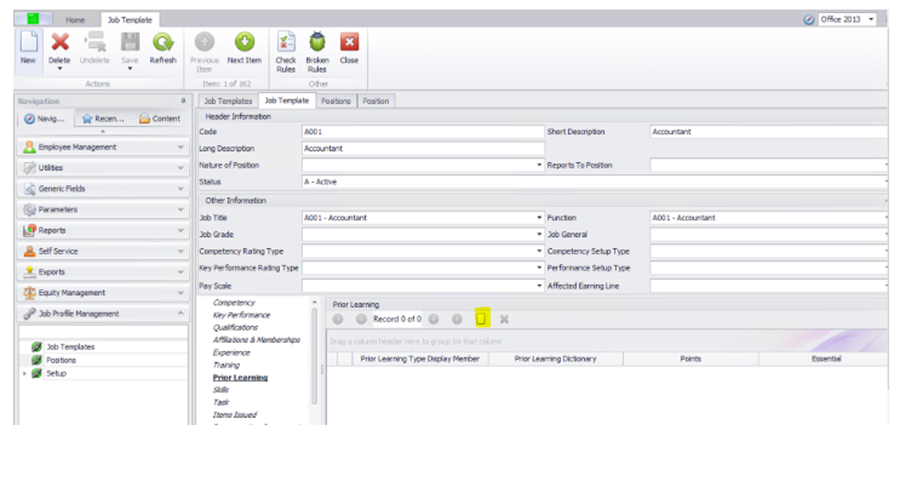Viewport: 900px width, 477px height.
Task: Click the red Close icon in ribbon
Action: tap(349, 43)
